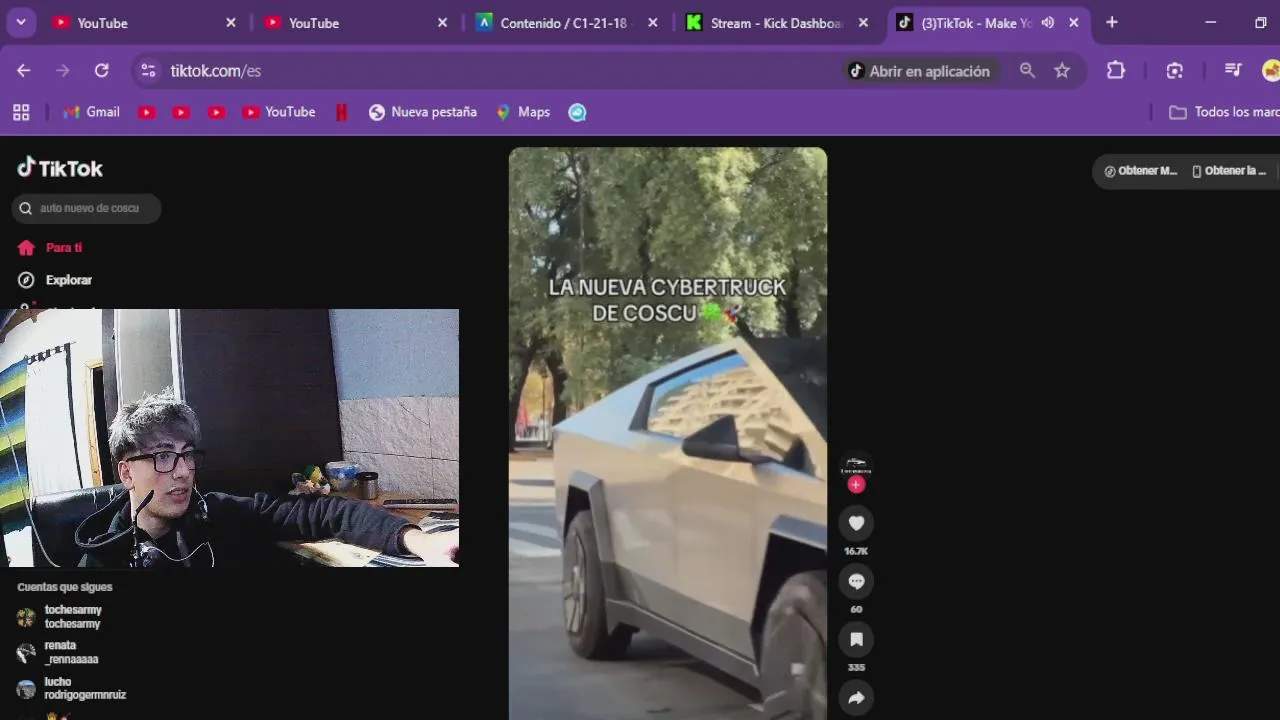This screenshot has width=1280, height=720.
Task: Open the second unlabeled YouTube bookmark icon
Action: 181,112
